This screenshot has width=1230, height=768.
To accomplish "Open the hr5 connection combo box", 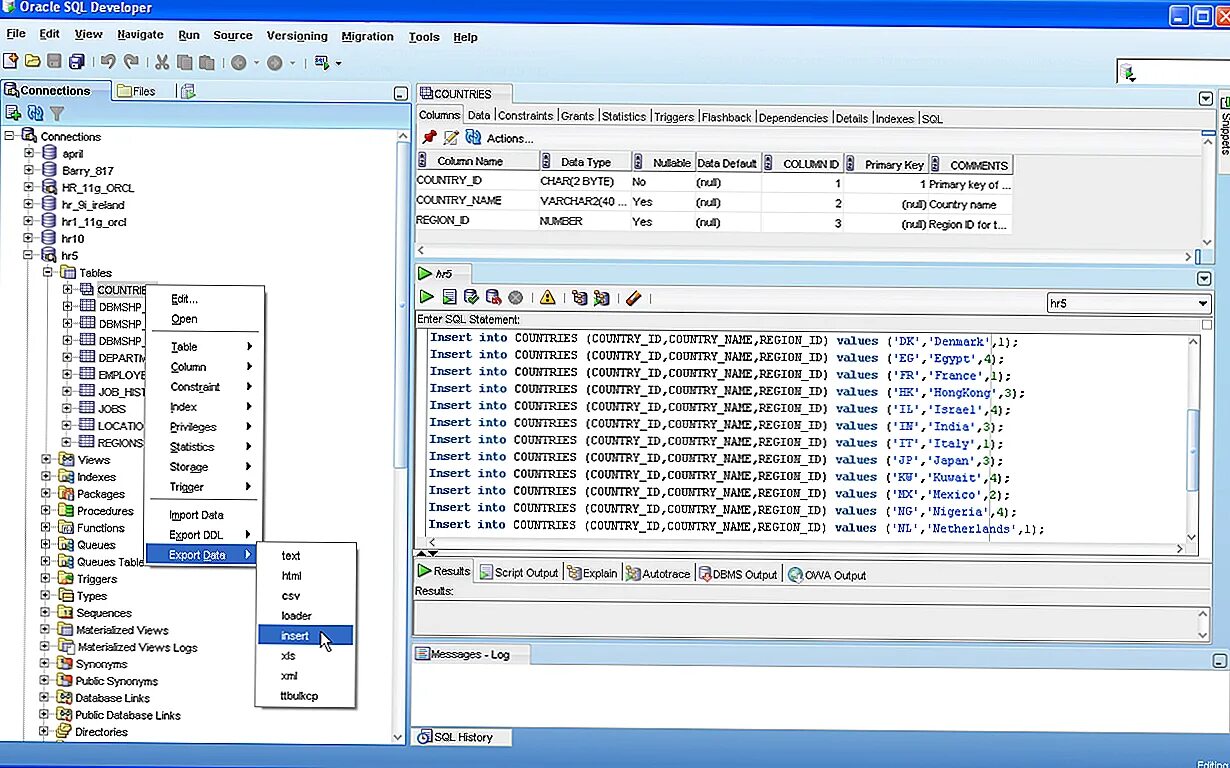I will 1129,302.
